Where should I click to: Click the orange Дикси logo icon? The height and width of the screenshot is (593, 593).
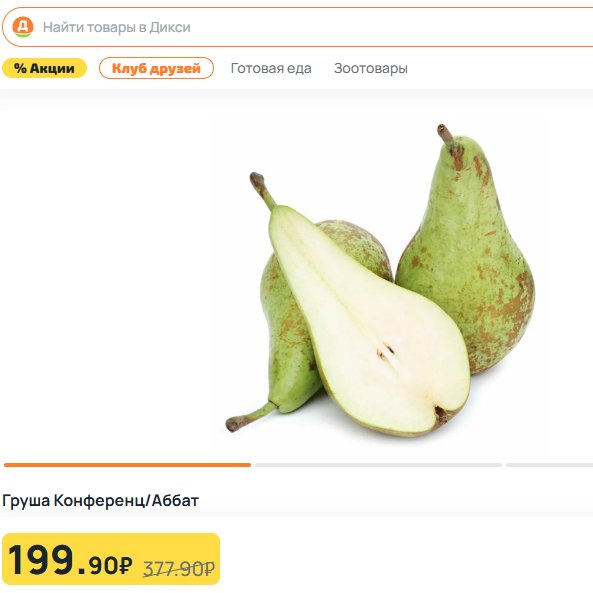[23, 27]
